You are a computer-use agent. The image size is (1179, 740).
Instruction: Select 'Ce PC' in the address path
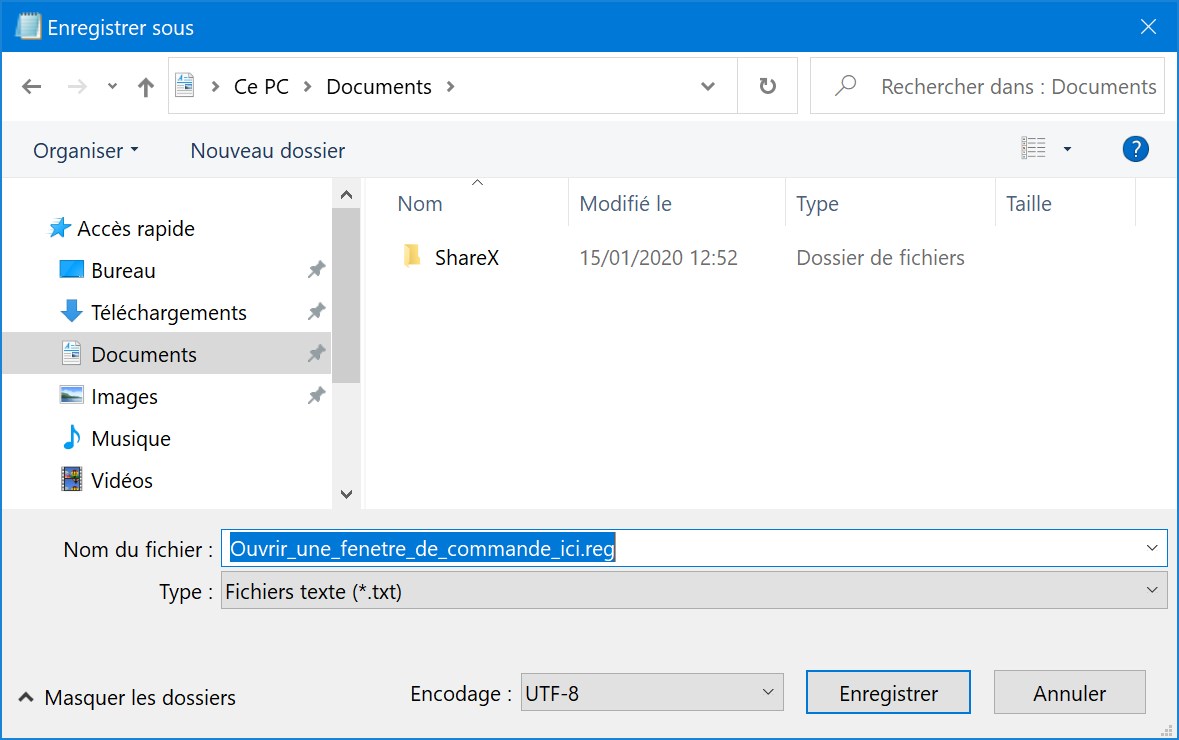261,86
